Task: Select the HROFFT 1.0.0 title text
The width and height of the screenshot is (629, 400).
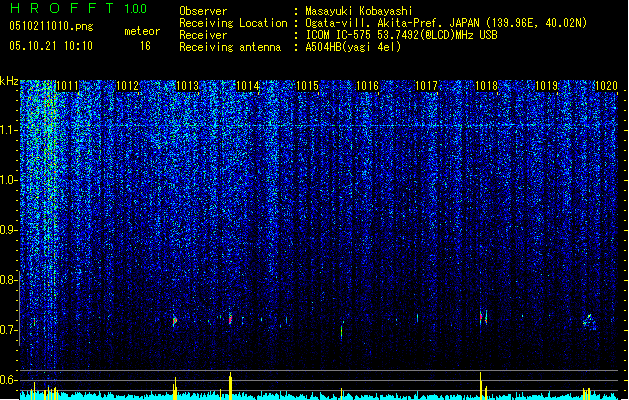Action: point(79,8)
